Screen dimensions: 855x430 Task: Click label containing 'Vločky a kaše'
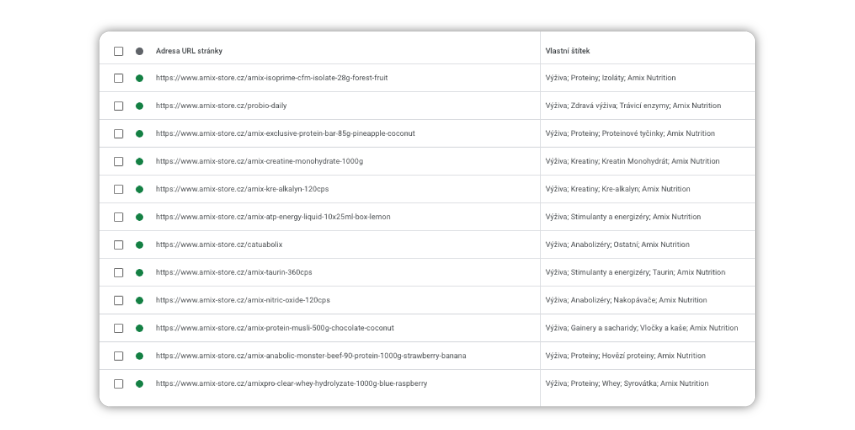coord(642,328)
